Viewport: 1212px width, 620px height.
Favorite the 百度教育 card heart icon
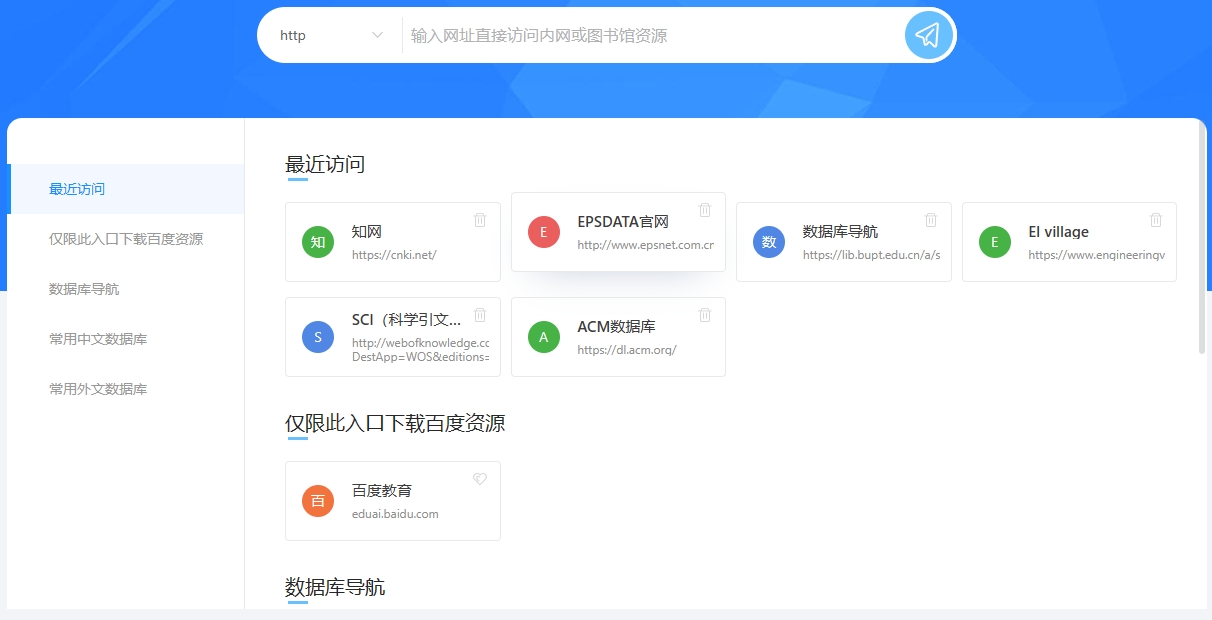[x=480, y=479]
